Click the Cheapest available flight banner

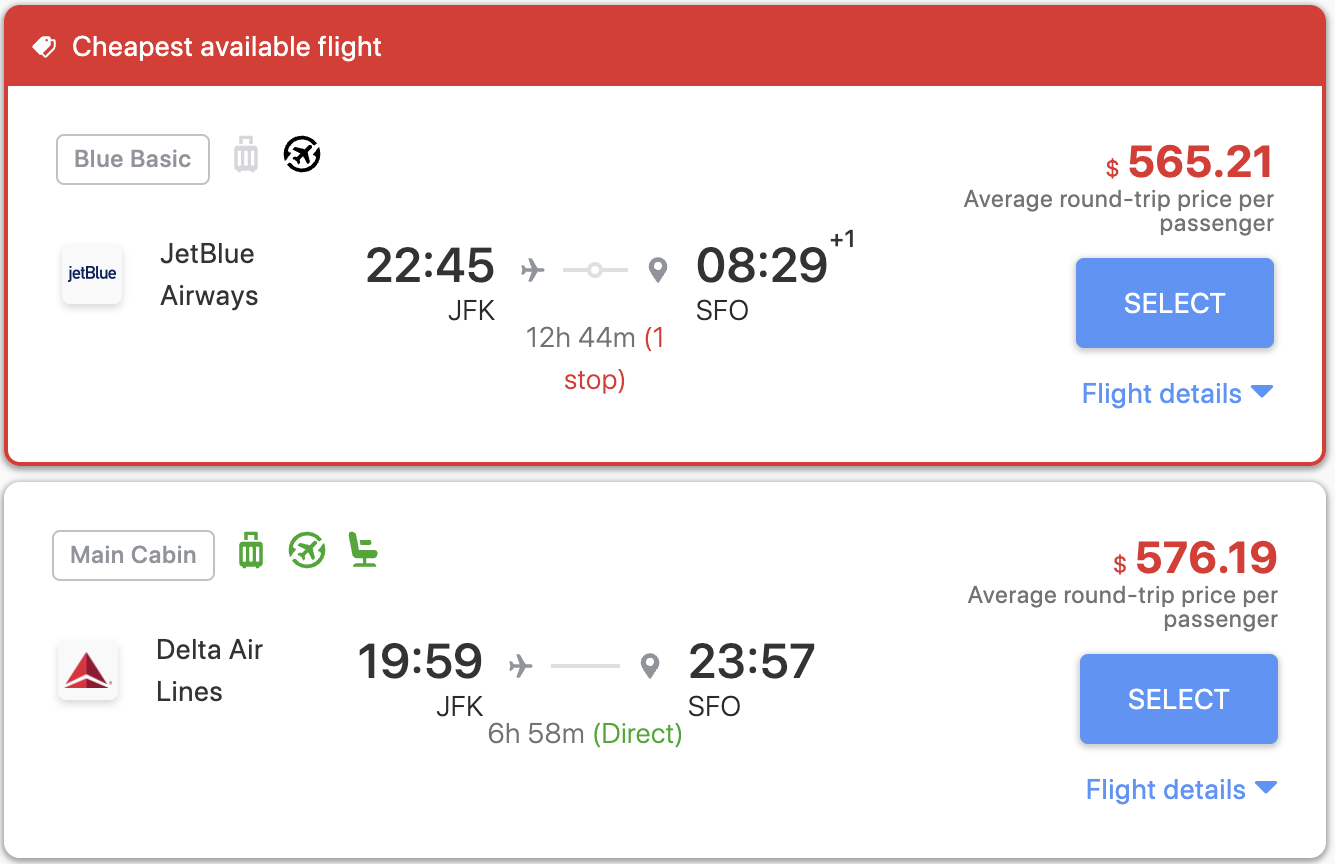pyautogui.click(x=667, y=47)
